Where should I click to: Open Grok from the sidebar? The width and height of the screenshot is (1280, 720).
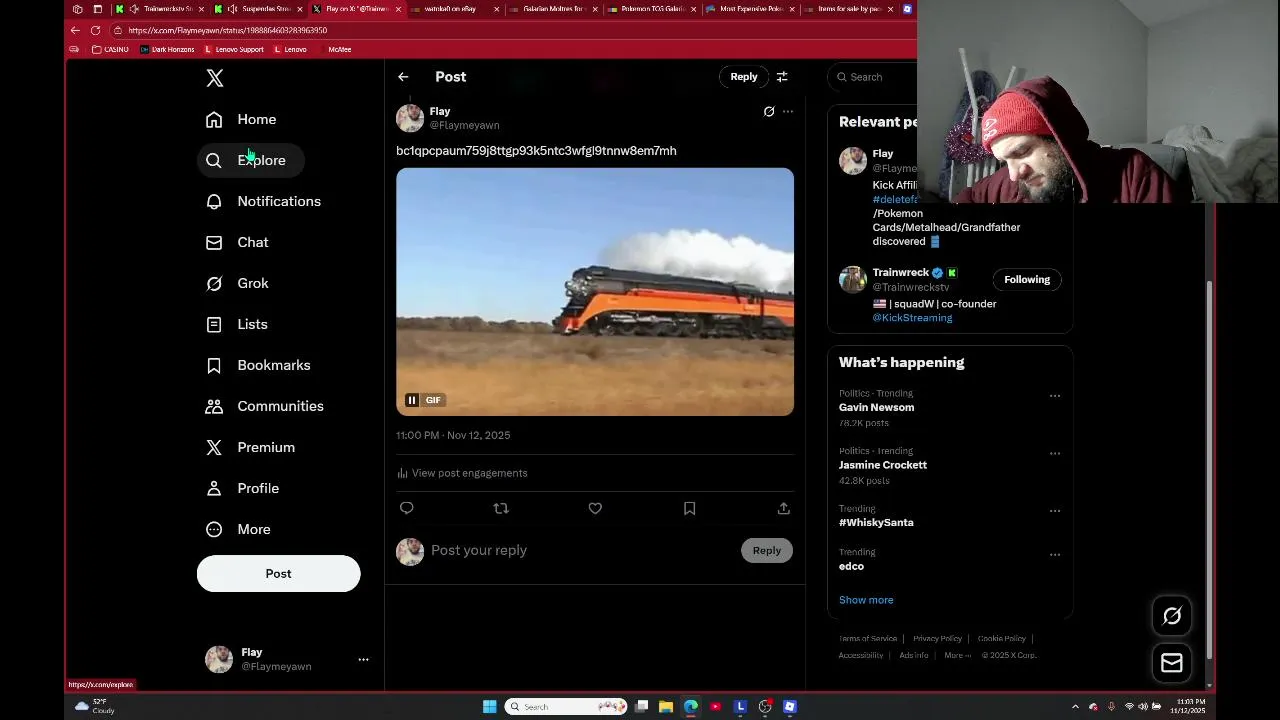(x=237, y=283)
